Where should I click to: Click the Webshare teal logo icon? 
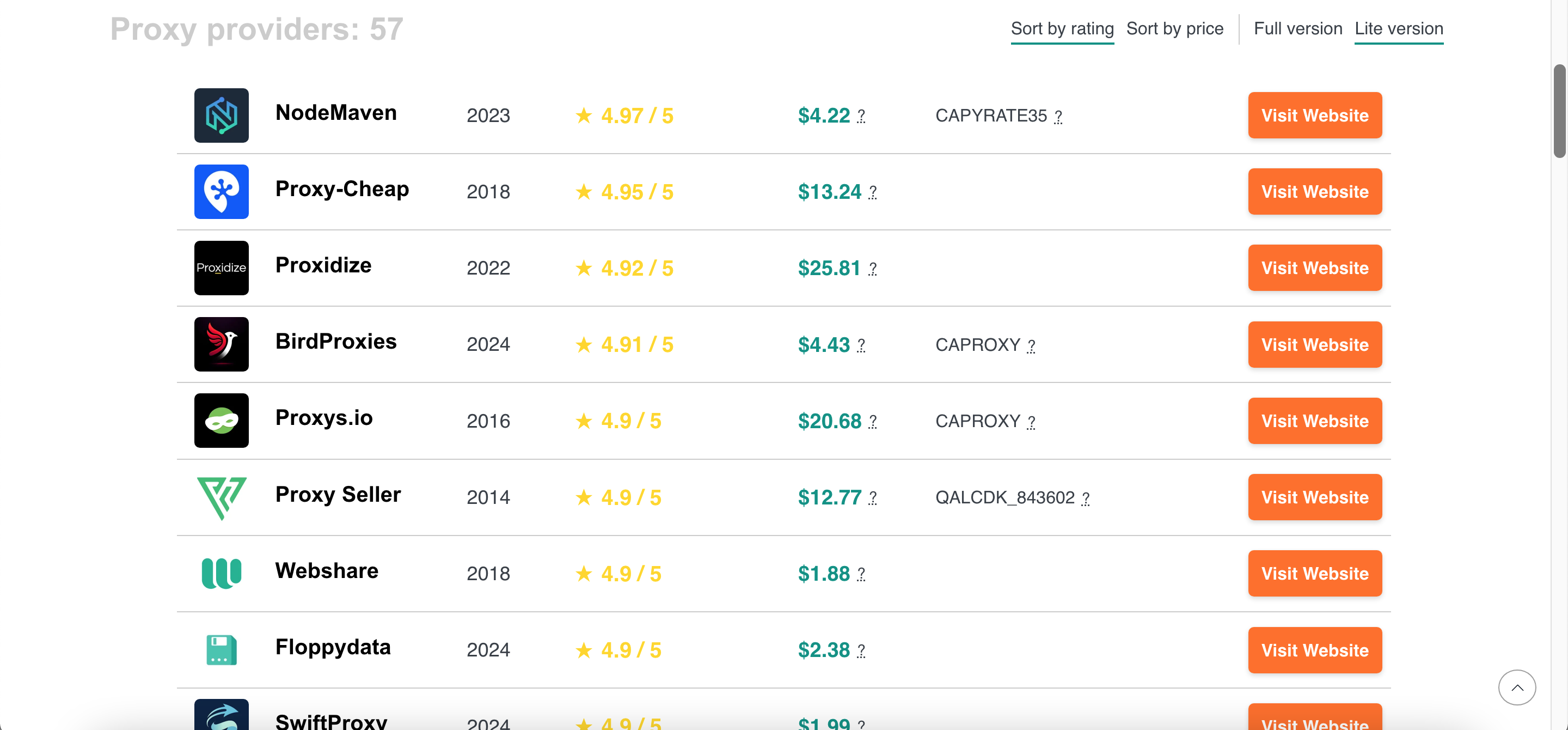[x=221, y=573]
